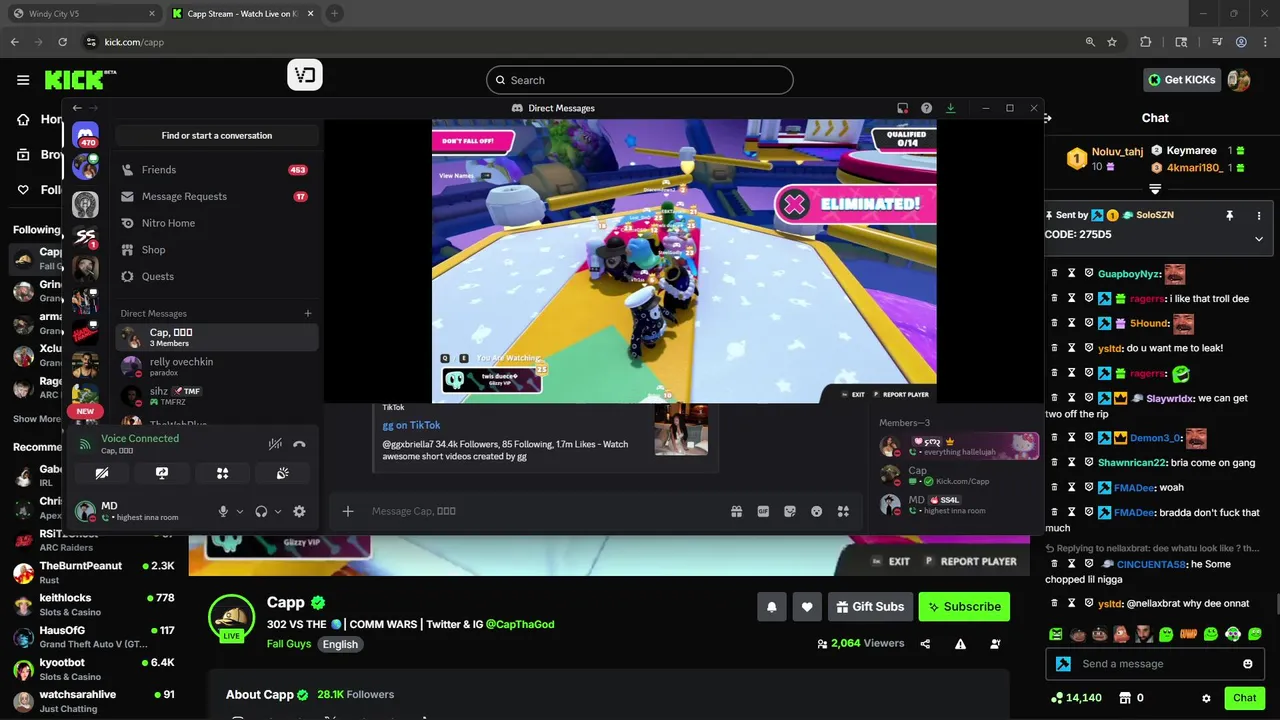Toggle stream notifications bell
Screen dimensions: 1280x720
pos(772,607)
